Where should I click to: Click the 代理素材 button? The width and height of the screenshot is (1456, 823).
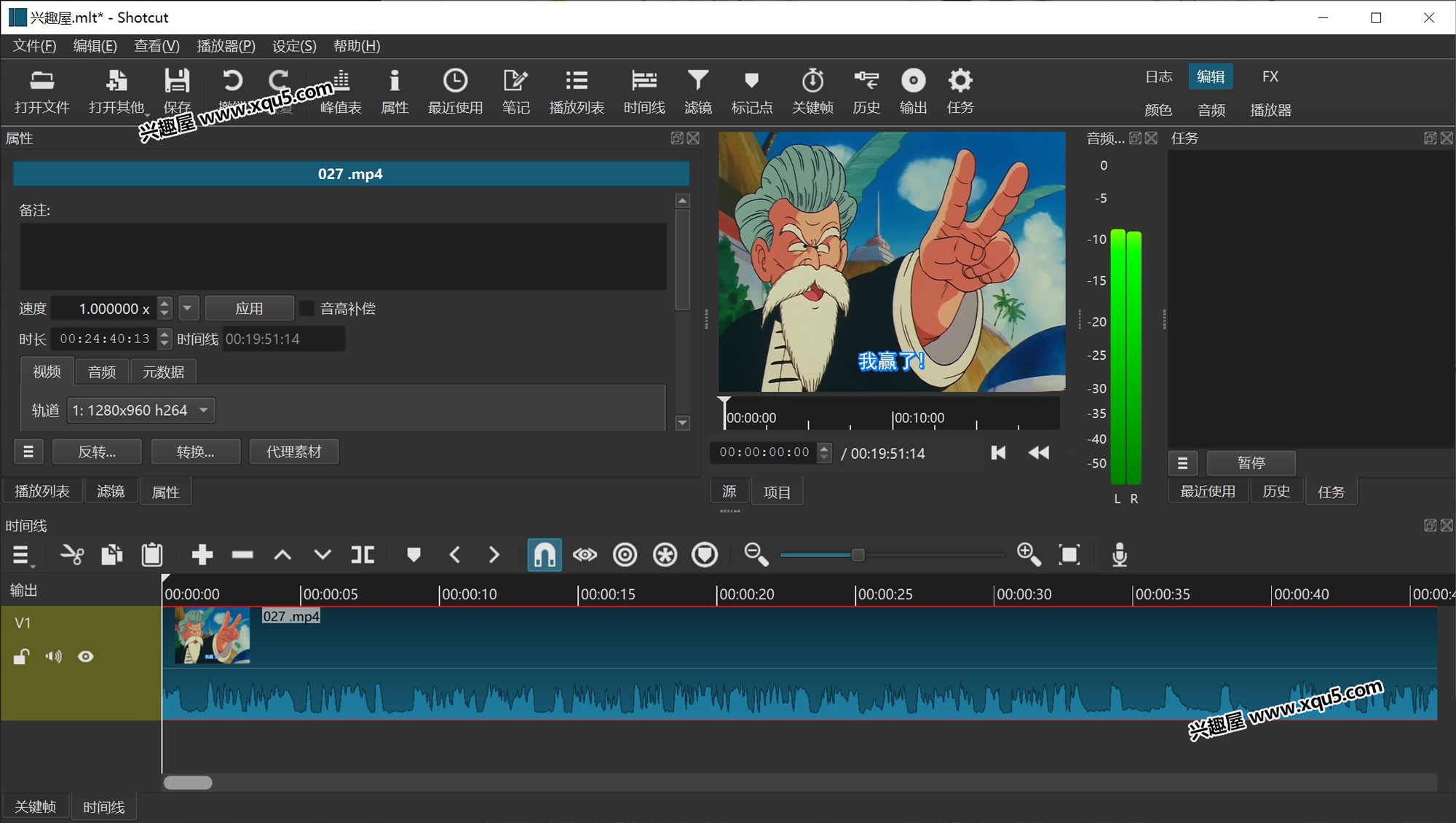293,452
